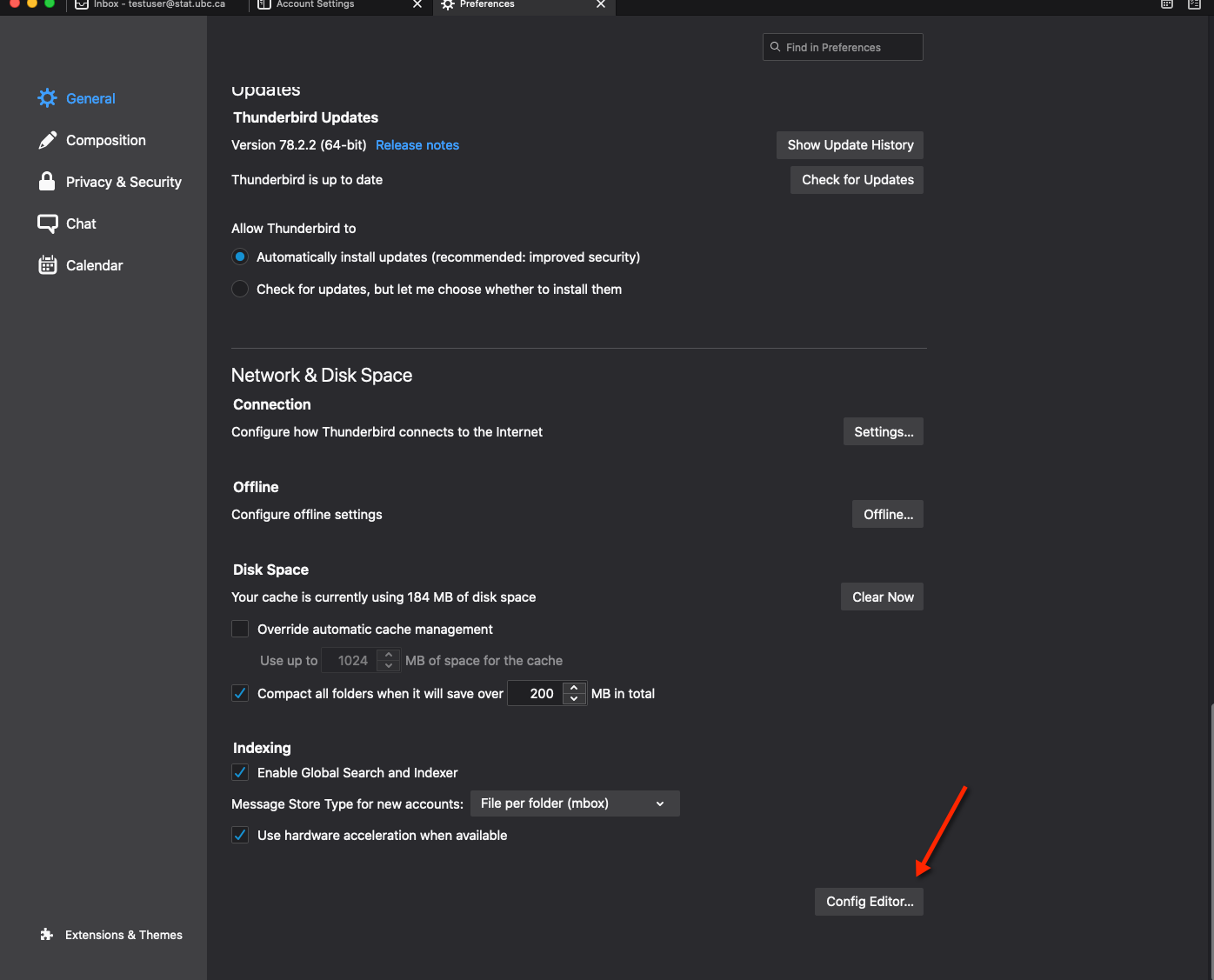Select Automatically install updates radio button

240,257
